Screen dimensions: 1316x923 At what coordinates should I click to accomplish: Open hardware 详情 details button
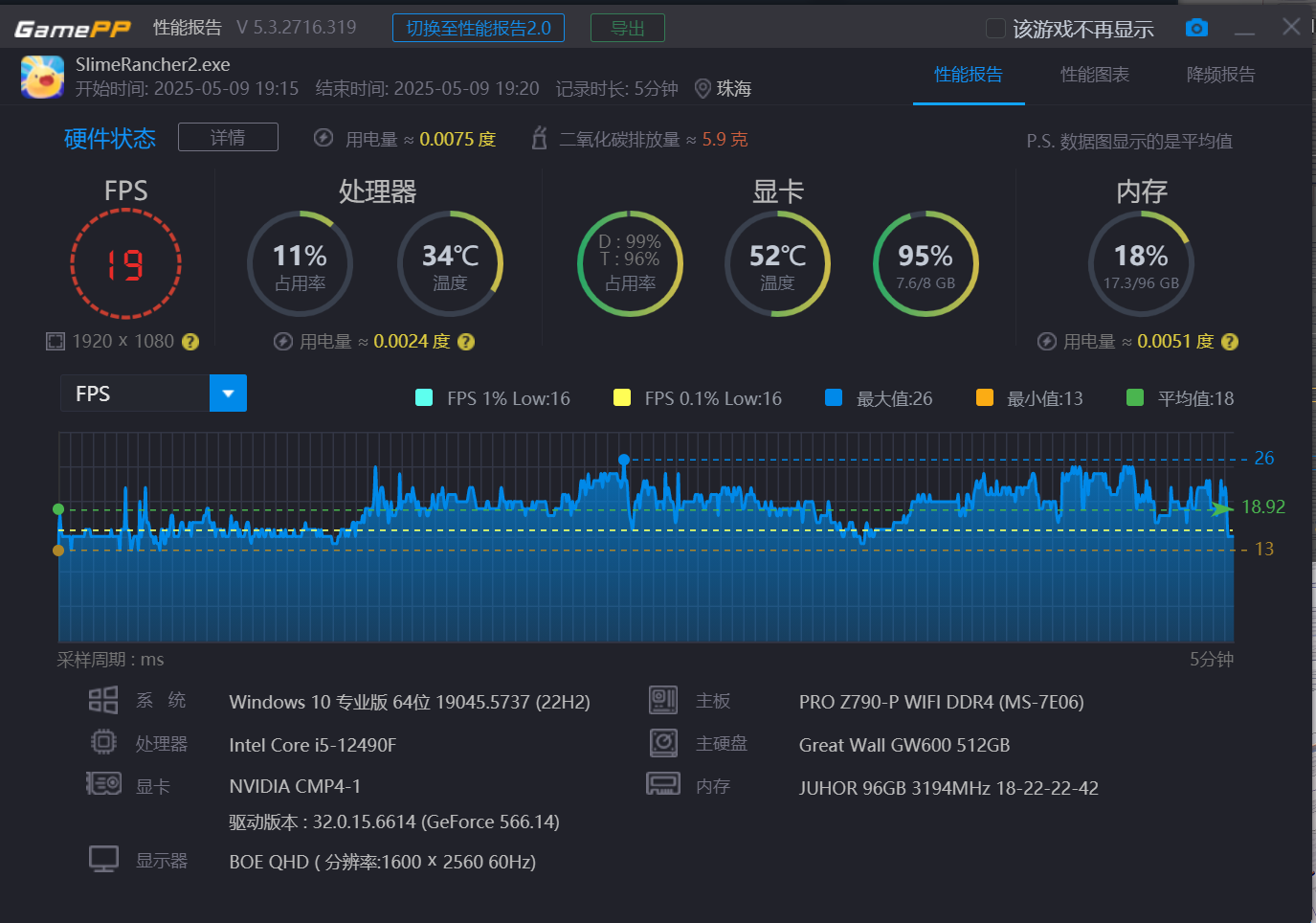(x=228, y=137)
